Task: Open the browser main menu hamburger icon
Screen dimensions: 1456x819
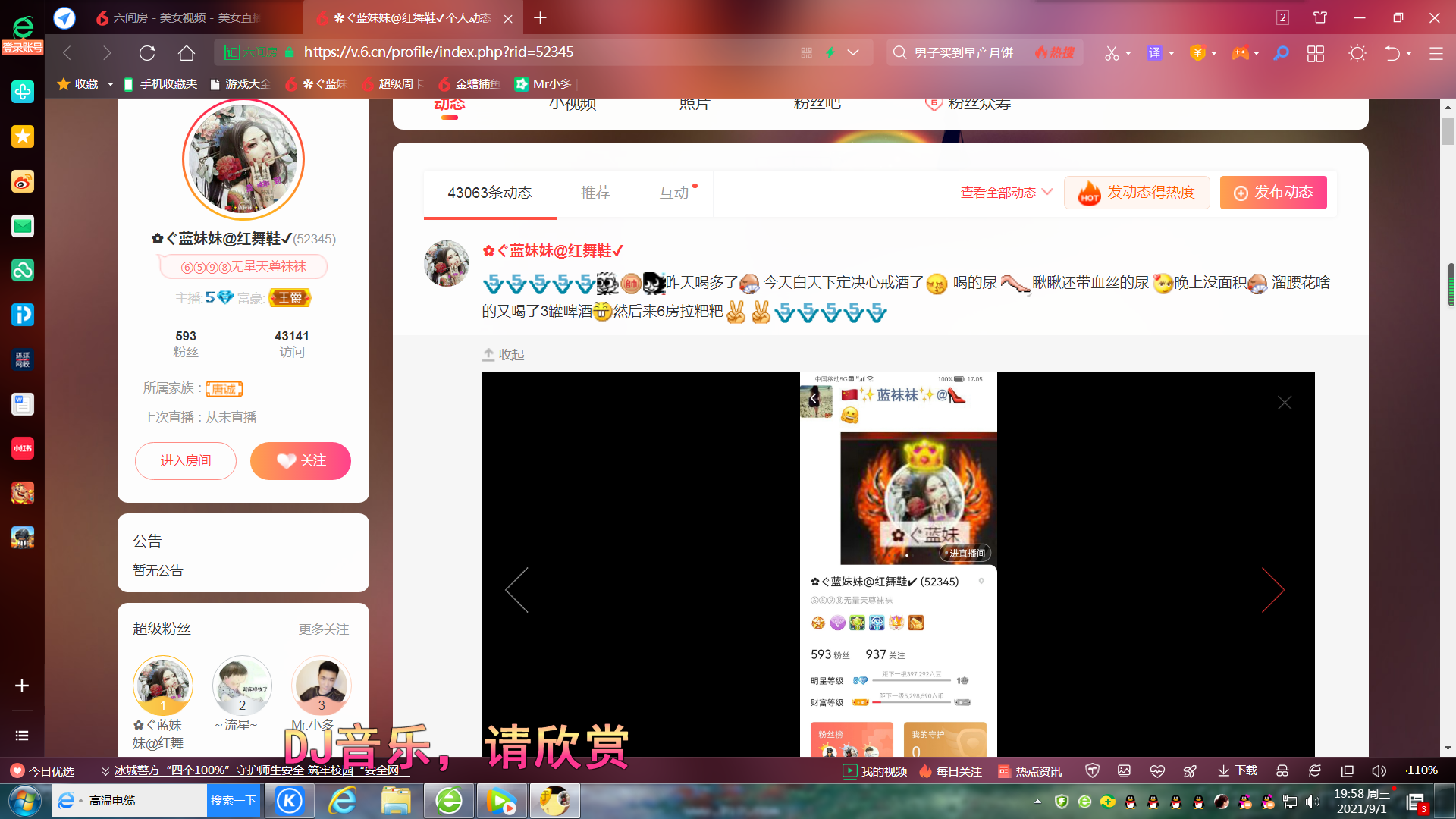Action: point(1436,53)
